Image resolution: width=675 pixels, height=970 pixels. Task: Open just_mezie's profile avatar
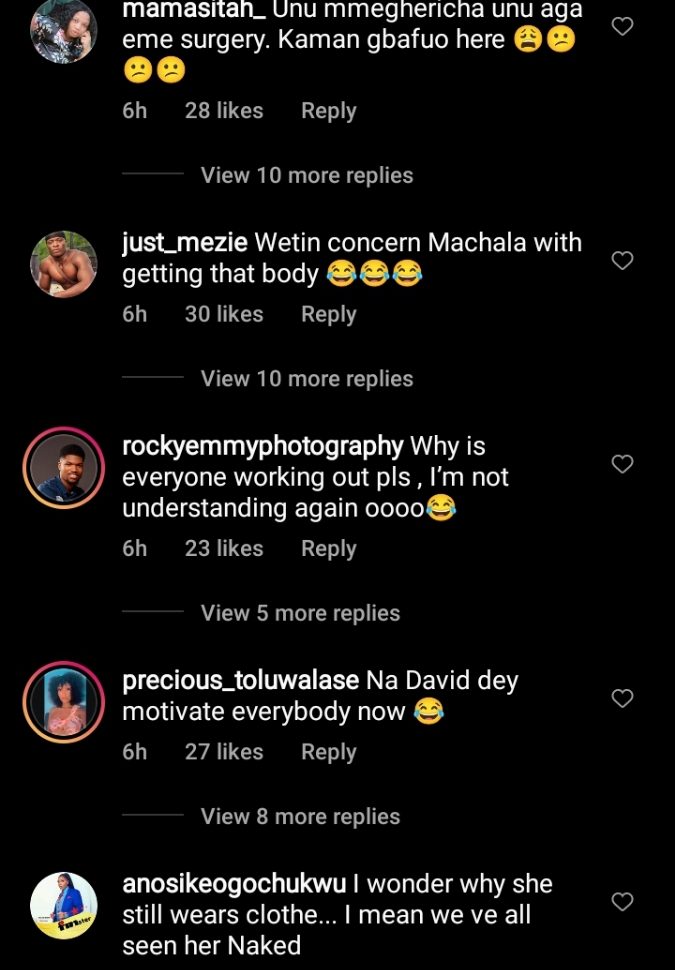point(64,264)
